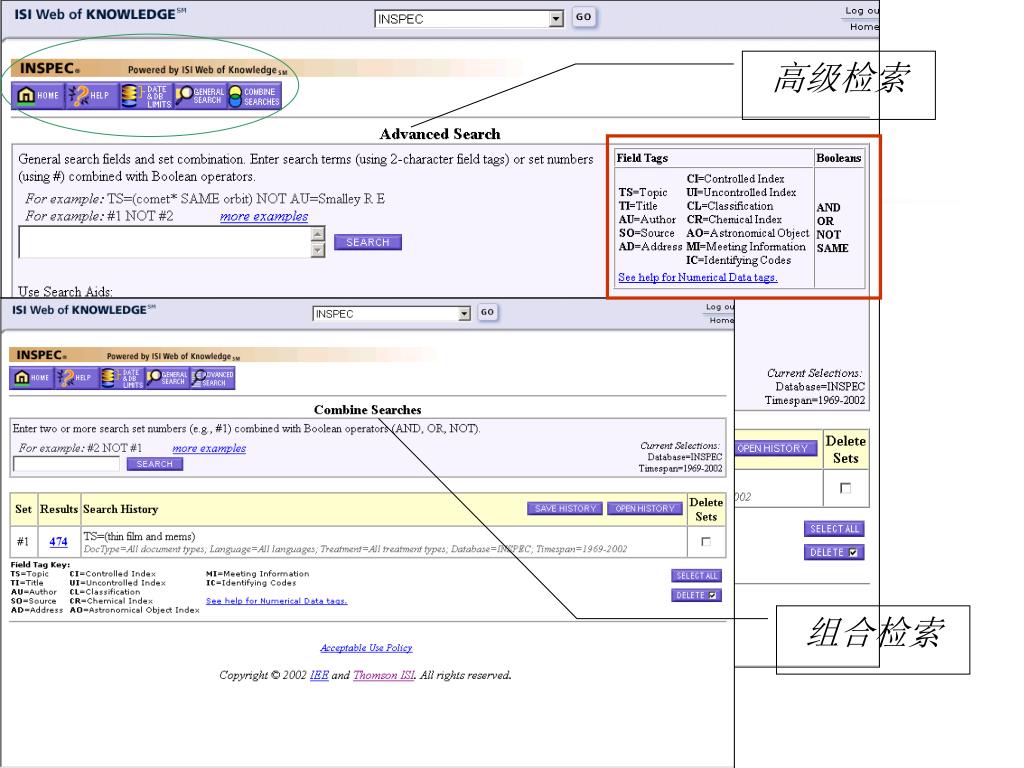Click the Combine Searches set number input

point(67,464)
